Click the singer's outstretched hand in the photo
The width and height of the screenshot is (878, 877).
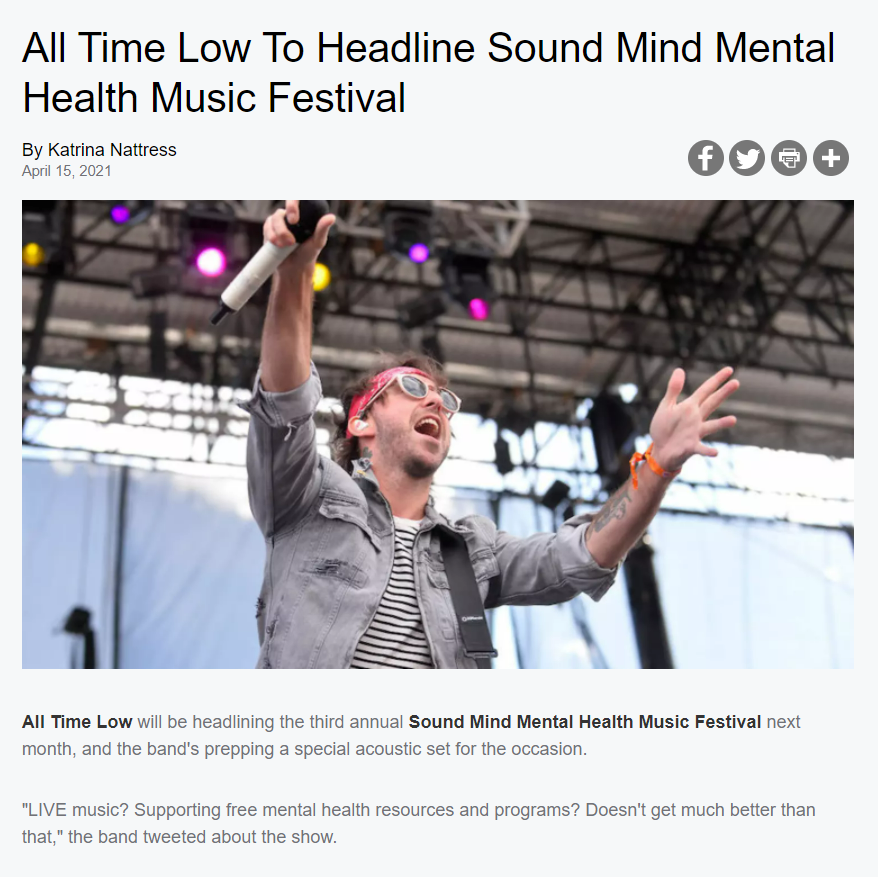click(692, 412)
